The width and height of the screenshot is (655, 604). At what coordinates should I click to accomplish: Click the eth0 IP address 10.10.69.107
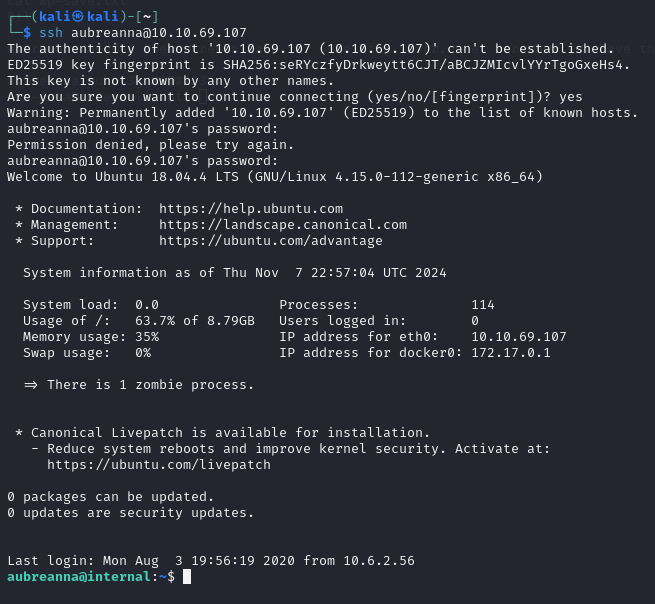pyautogui.click(x=518, y=337)
